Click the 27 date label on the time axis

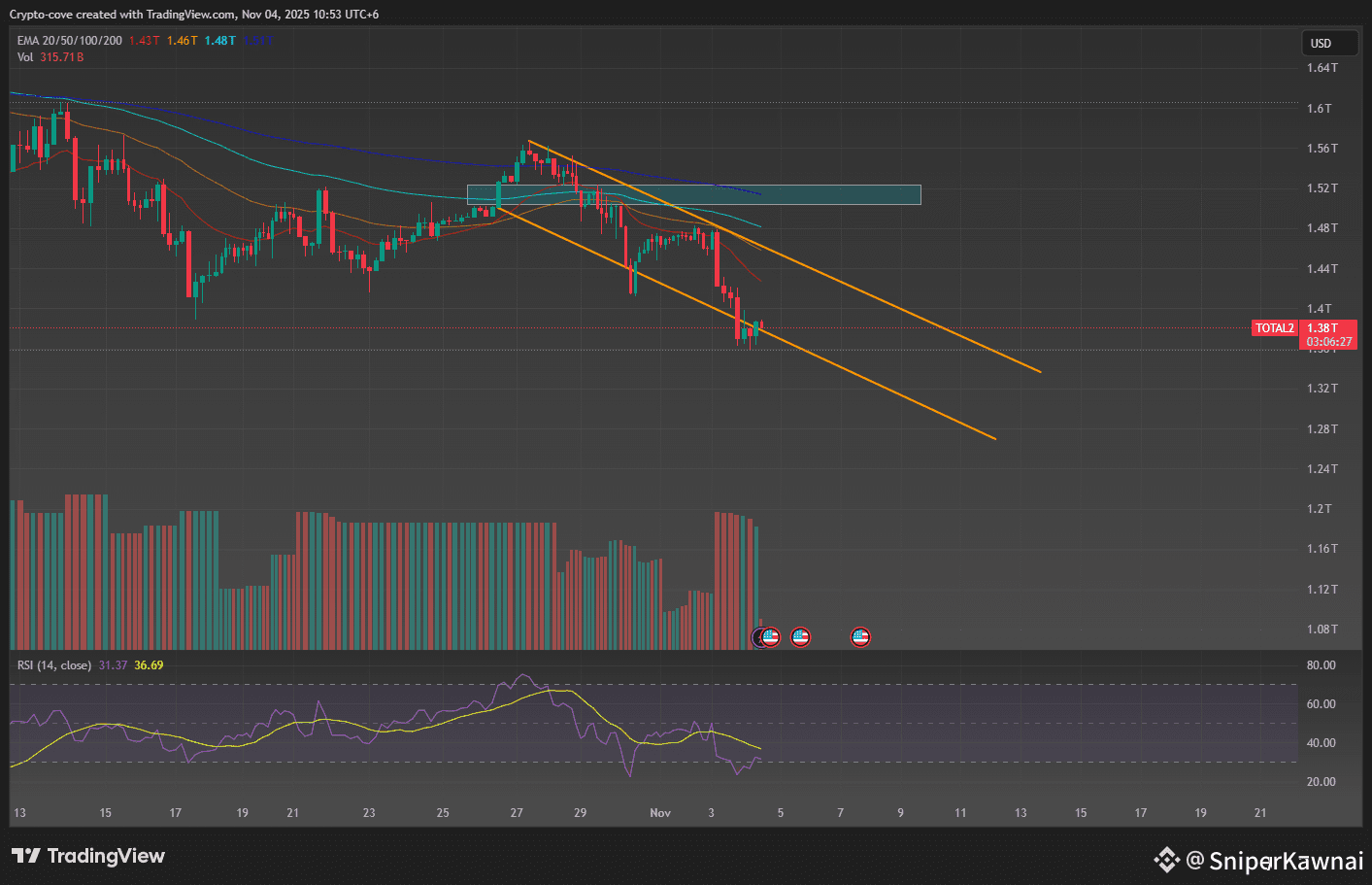[x=517, y=813]
